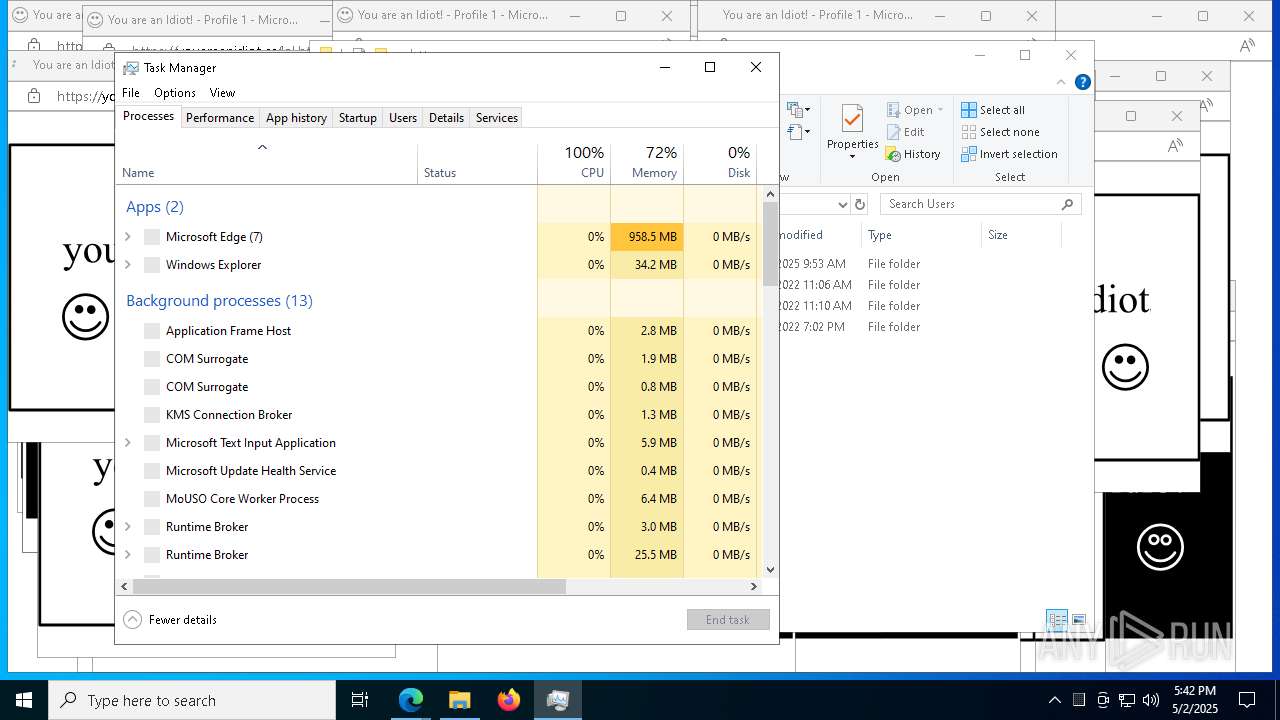Click the Meet Now tray icon
Viewport: 1280px width, 720px height.
[x=1103, y=700]
